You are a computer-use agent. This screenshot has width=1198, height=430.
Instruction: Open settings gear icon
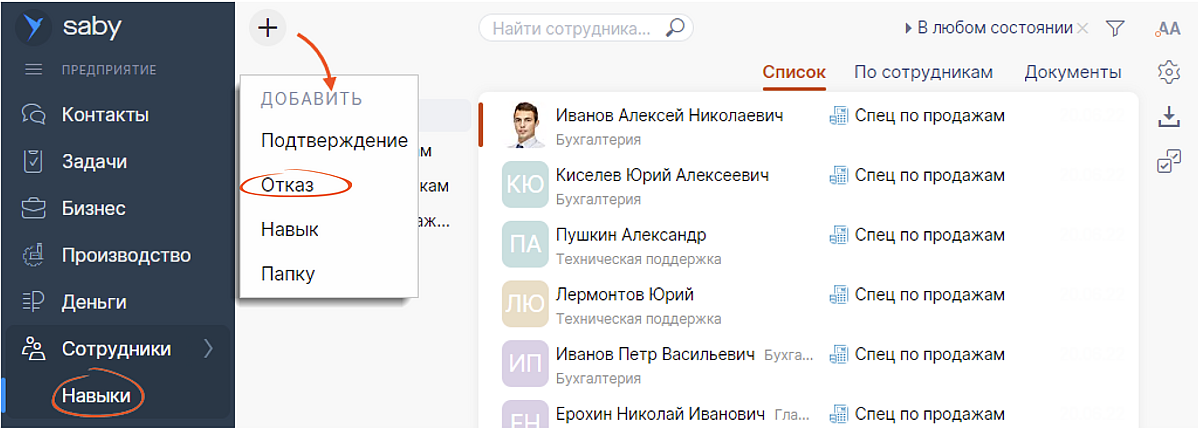[x=1167, y=71]
